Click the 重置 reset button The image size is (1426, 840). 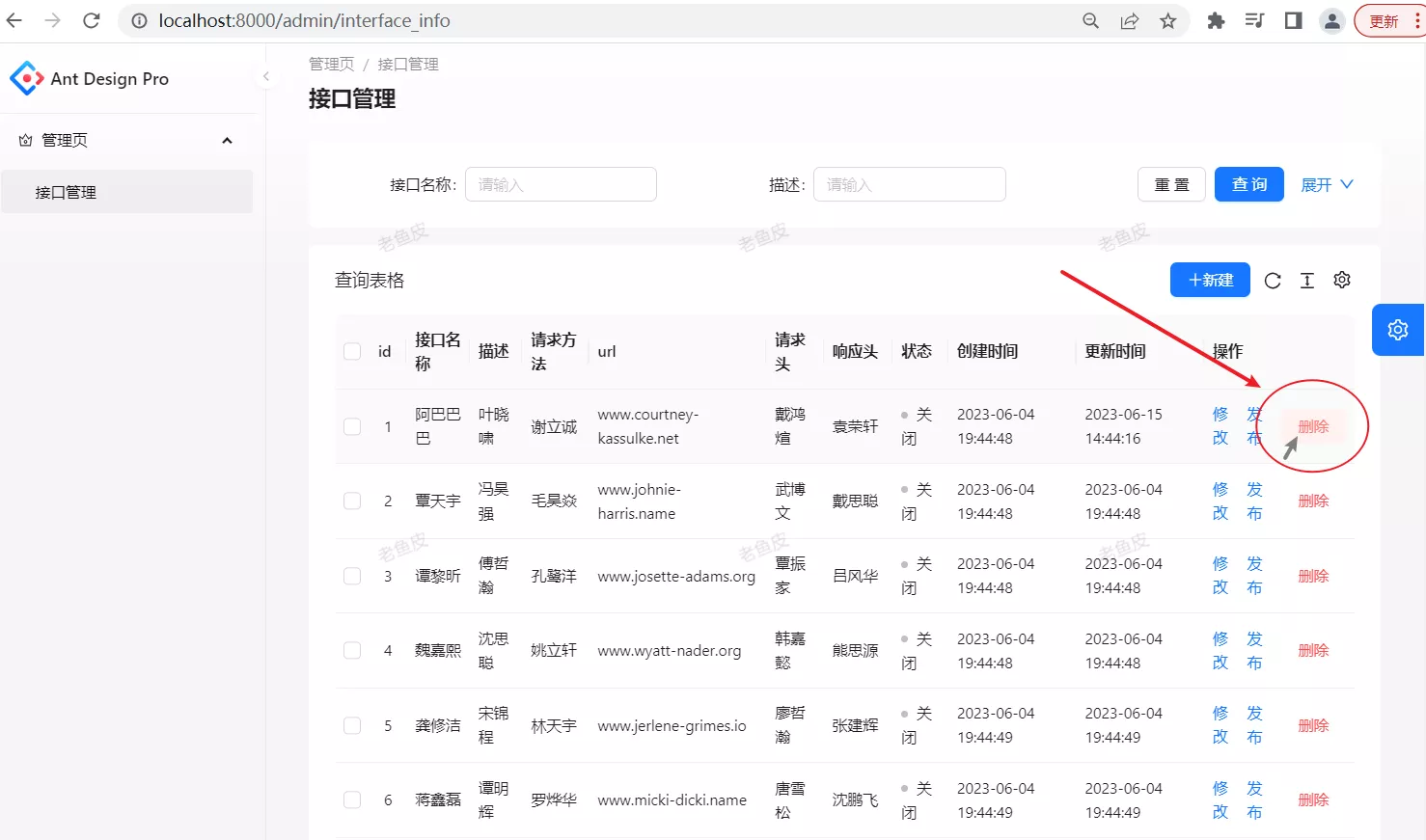(1171, 184)
